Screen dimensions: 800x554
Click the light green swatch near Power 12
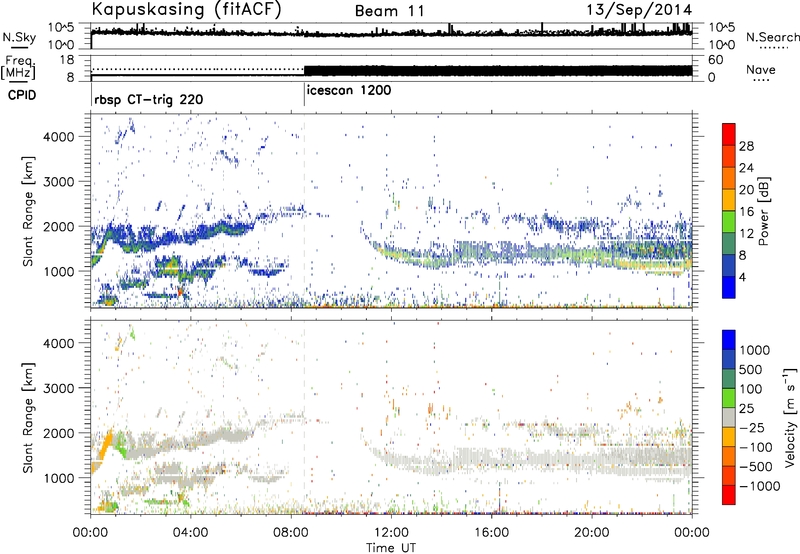729,221
